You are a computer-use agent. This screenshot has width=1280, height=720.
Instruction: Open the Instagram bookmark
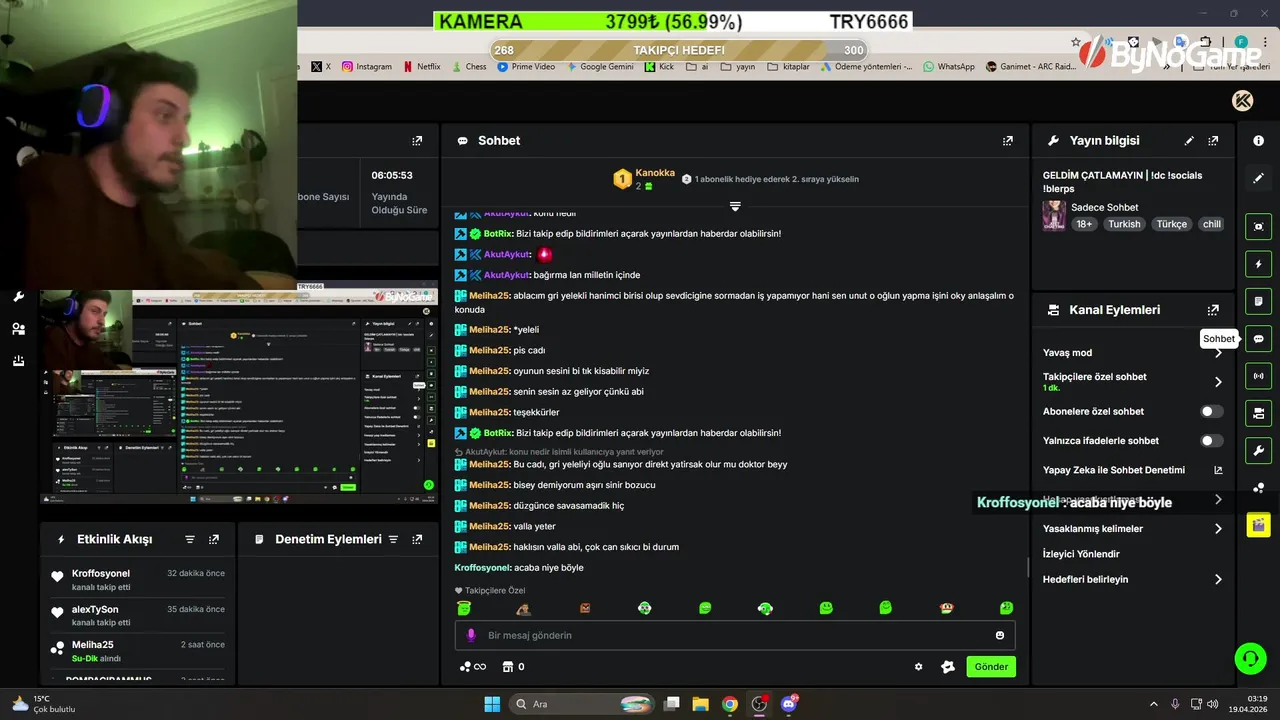coord(367,67)
